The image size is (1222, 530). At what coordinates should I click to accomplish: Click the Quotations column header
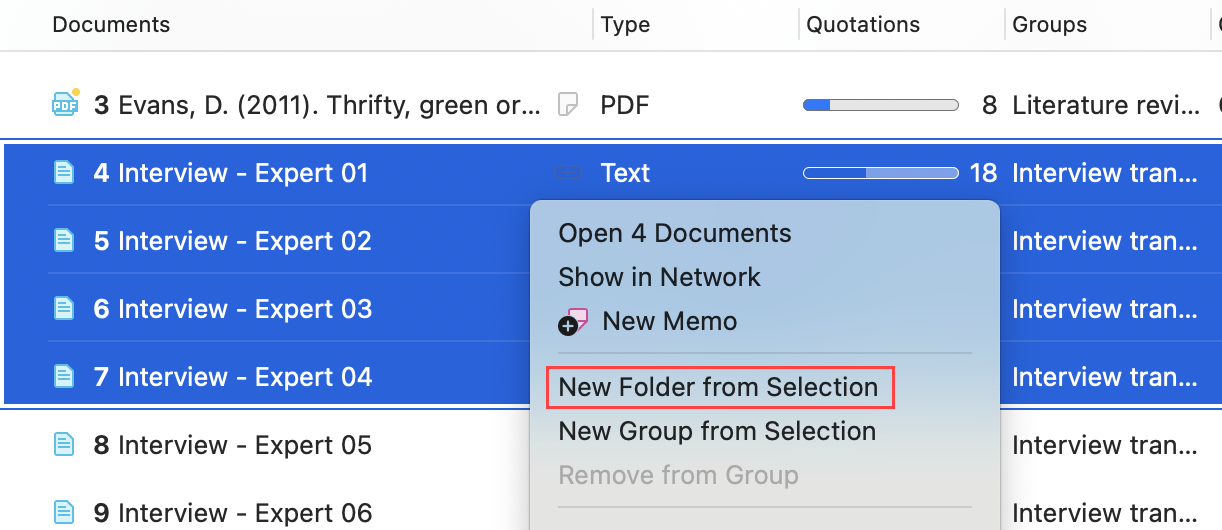[x=863, y=24]
